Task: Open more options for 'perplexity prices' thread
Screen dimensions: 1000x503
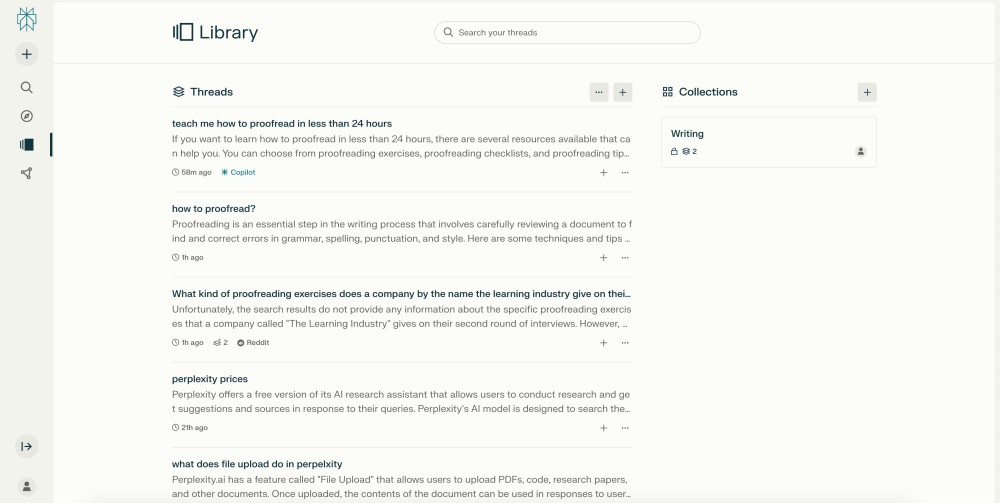Action: pyautogui.click(x=625, y=428)
